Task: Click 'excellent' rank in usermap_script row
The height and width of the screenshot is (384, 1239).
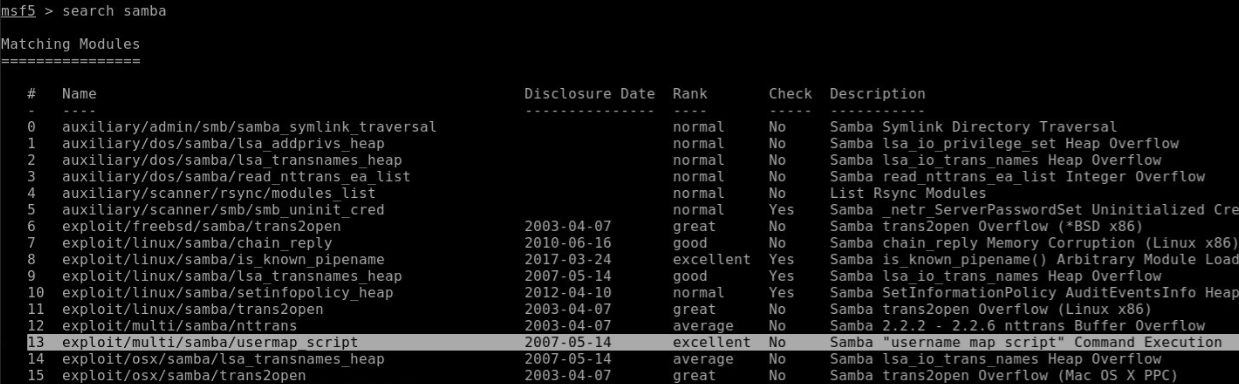Action: (713, 341)
